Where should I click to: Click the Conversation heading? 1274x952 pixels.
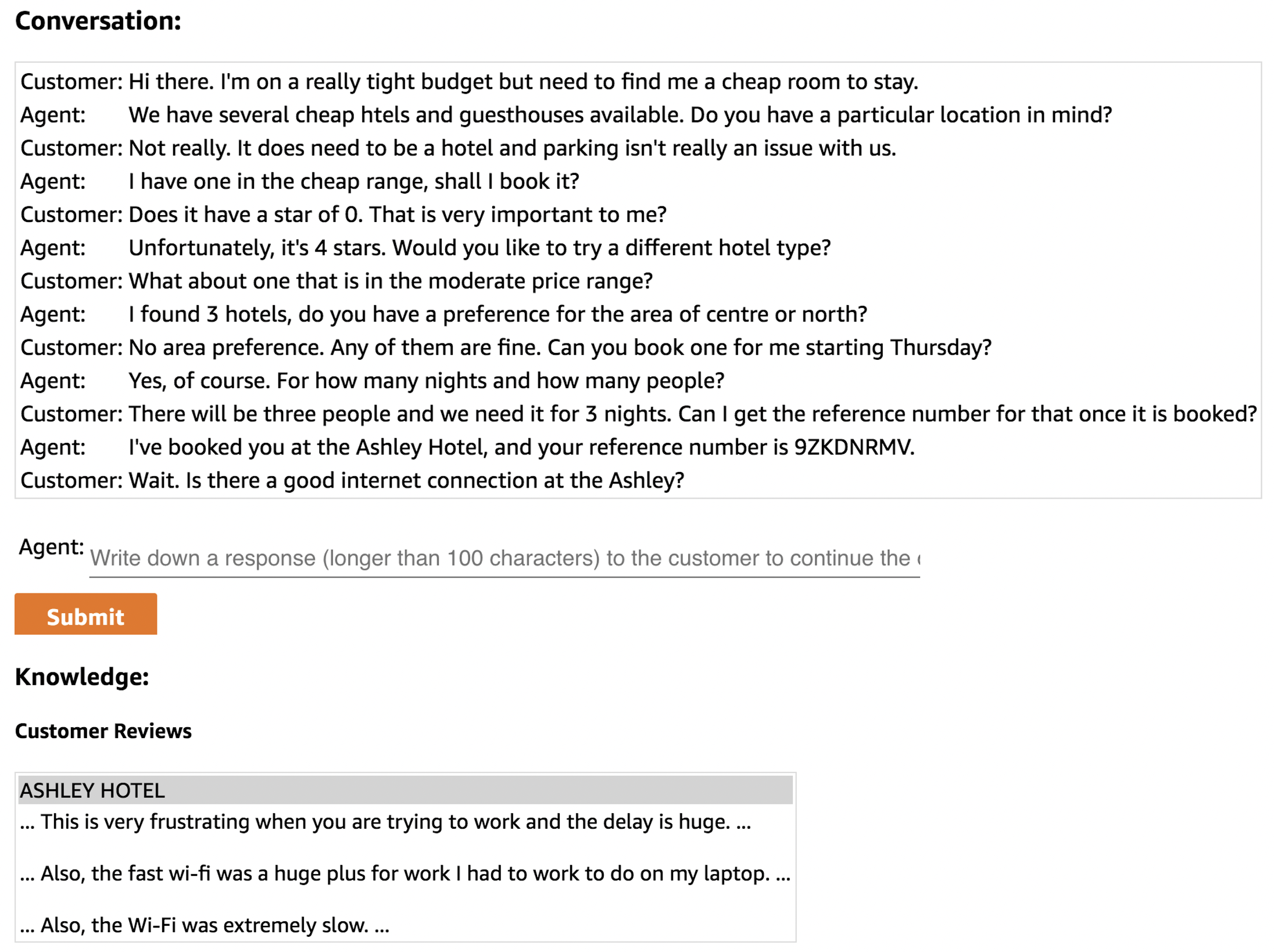click(98, 22)
